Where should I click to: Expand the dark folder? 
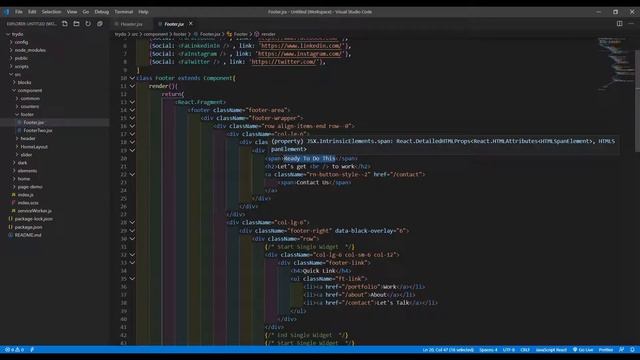[22, 163]
